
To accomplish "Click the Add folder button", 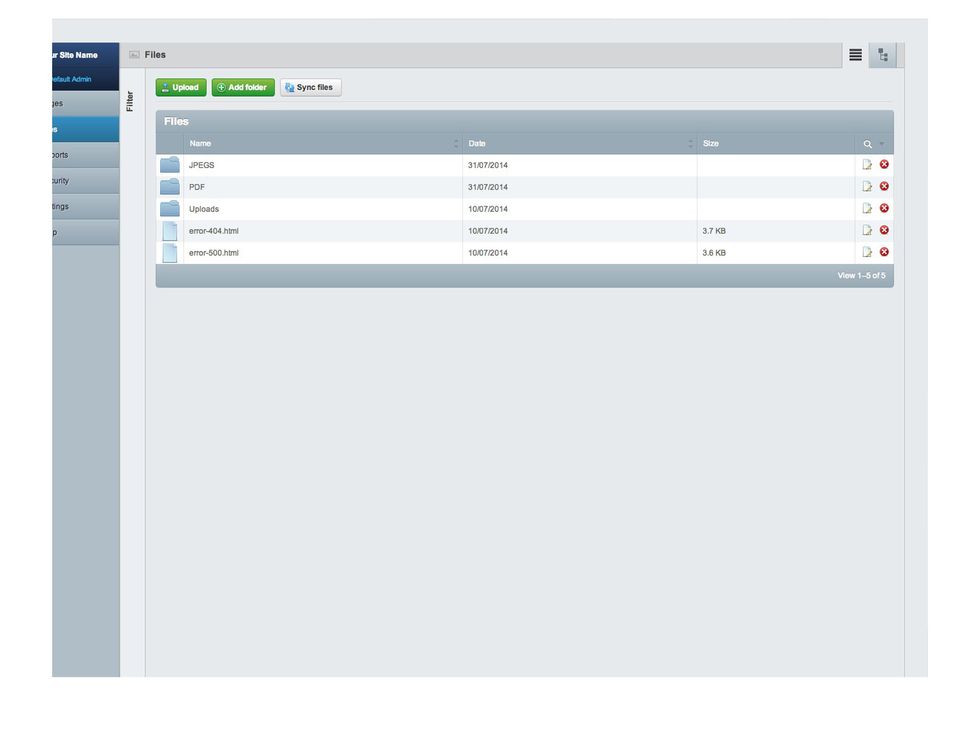I will pyautogui.click(x=243, y=88).
